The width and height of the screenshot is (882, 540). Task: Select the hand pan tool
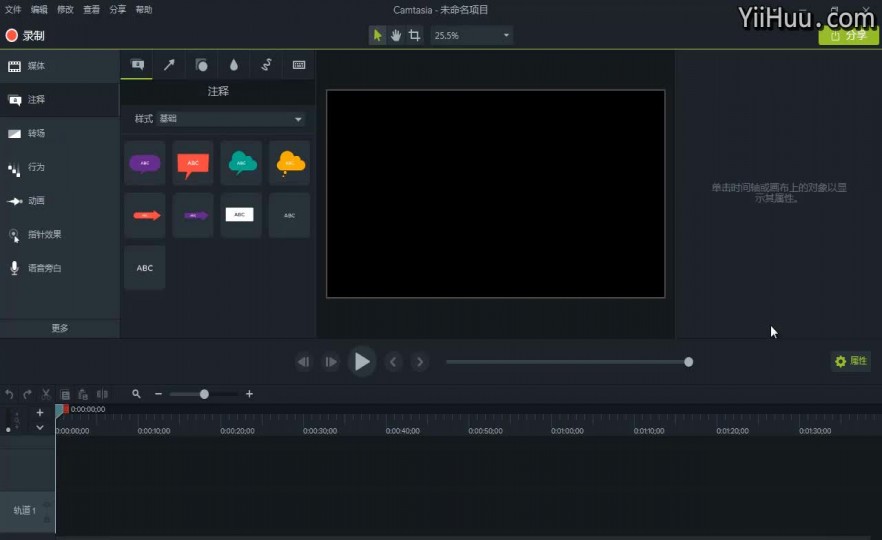(396, 35)
